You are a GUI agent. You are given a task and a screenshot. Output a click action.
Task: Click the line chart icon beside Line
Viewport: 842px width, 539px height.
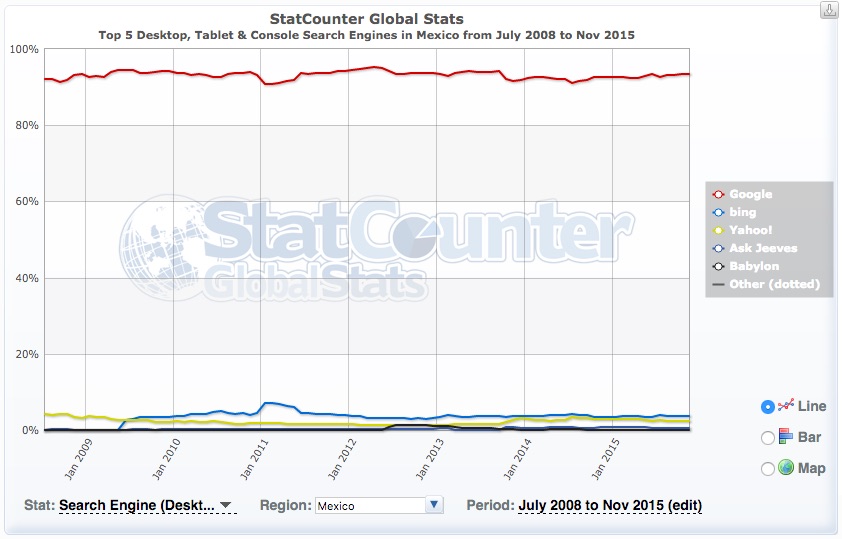pyautogui.click(x=786, y=405)
